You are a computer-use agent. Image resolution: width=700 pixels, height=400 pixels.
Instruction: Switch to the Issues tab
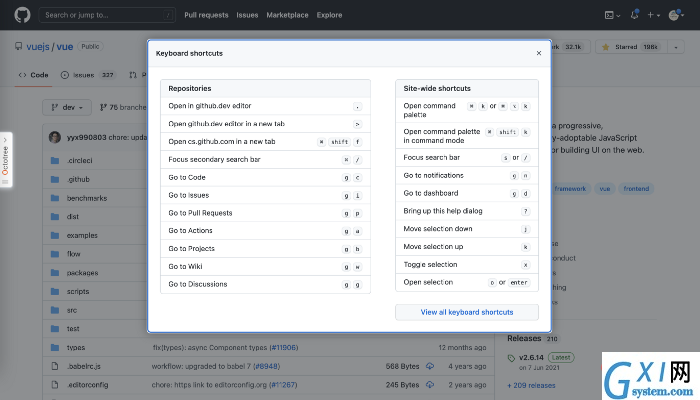click(88, 75)
